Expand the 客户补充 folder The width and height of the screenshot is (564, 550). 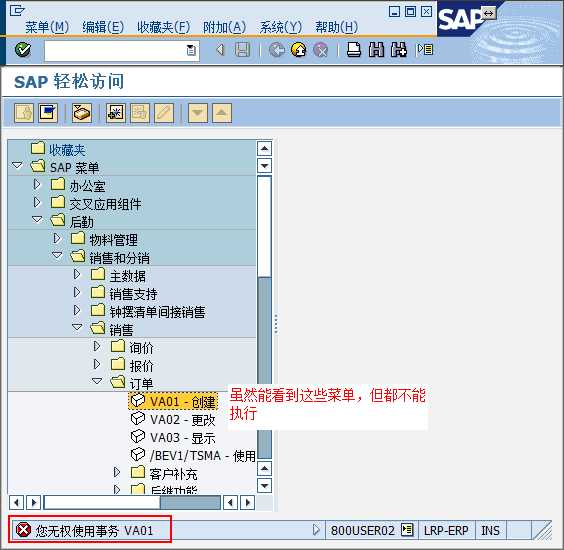pos(117,472)
